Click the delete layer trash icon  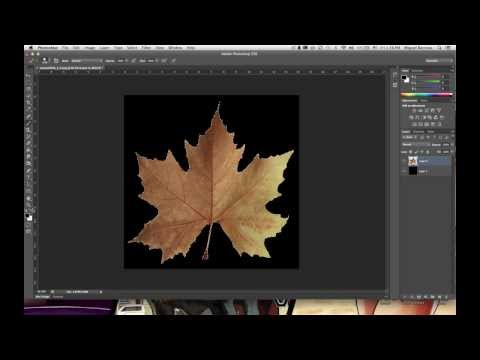pos(447,297)
